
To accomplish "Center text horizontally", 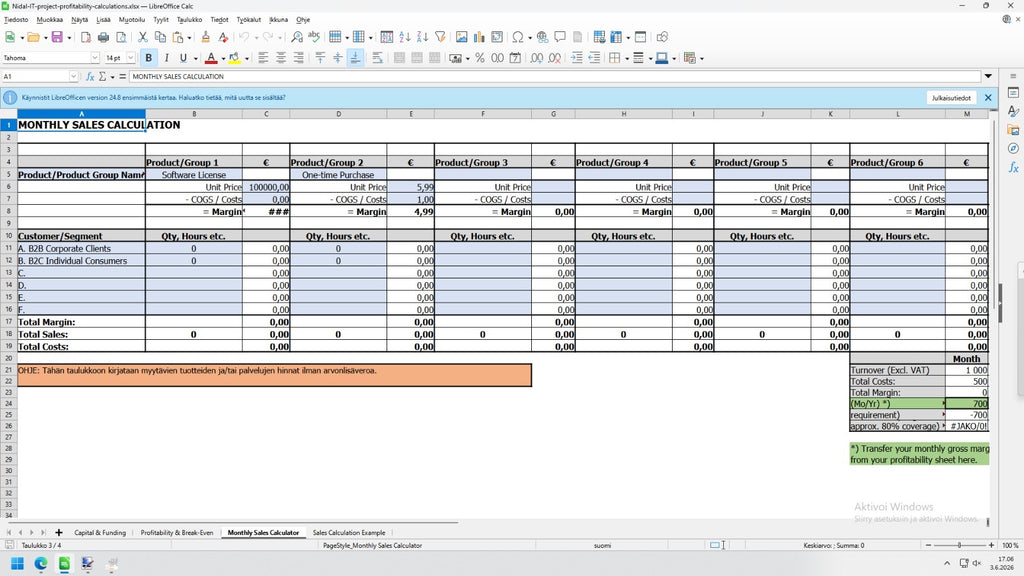I will [x=281, y=58].
